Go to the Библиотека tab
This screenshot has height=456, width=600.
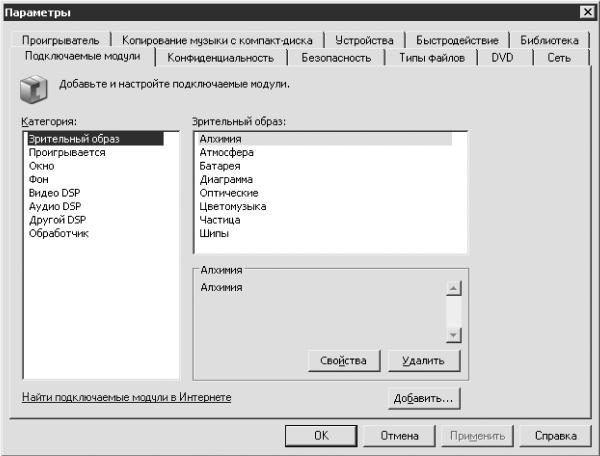[549, 41]
